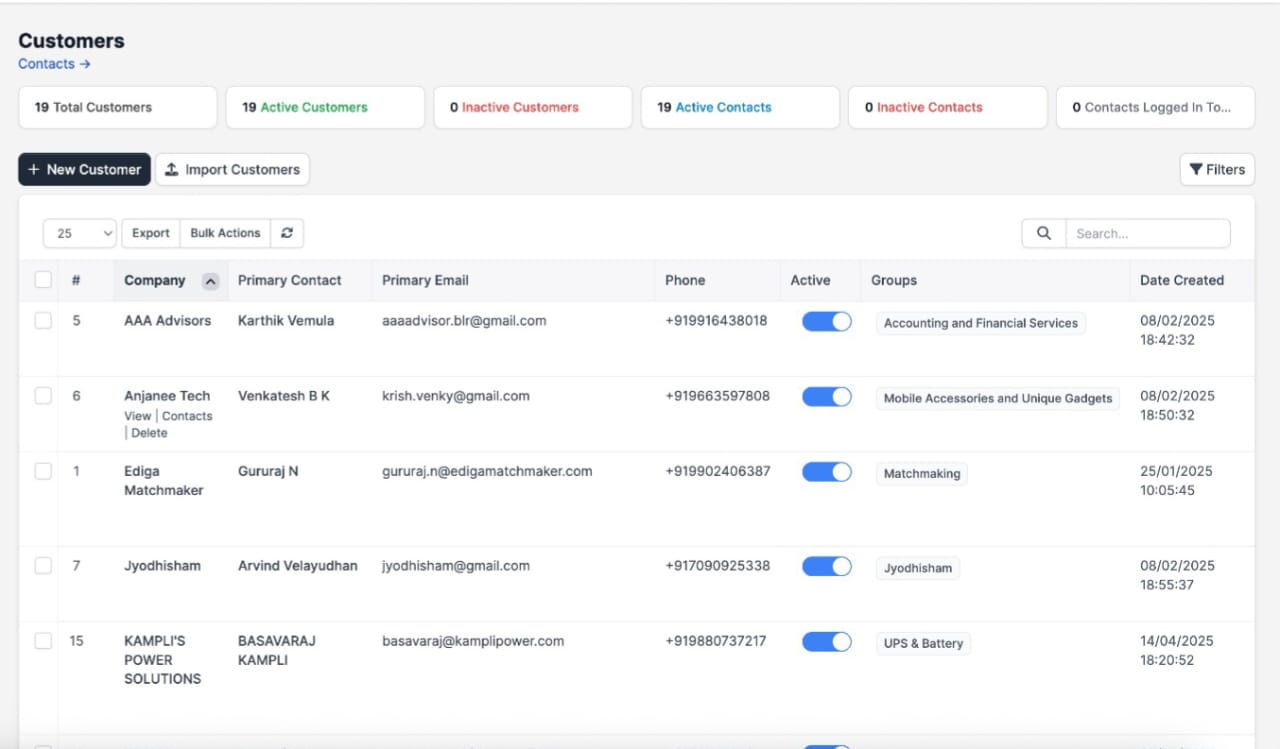Screen dimensions: 1280x749
Task: Click Delete link under Anjanee Tech
Action: 149,433
